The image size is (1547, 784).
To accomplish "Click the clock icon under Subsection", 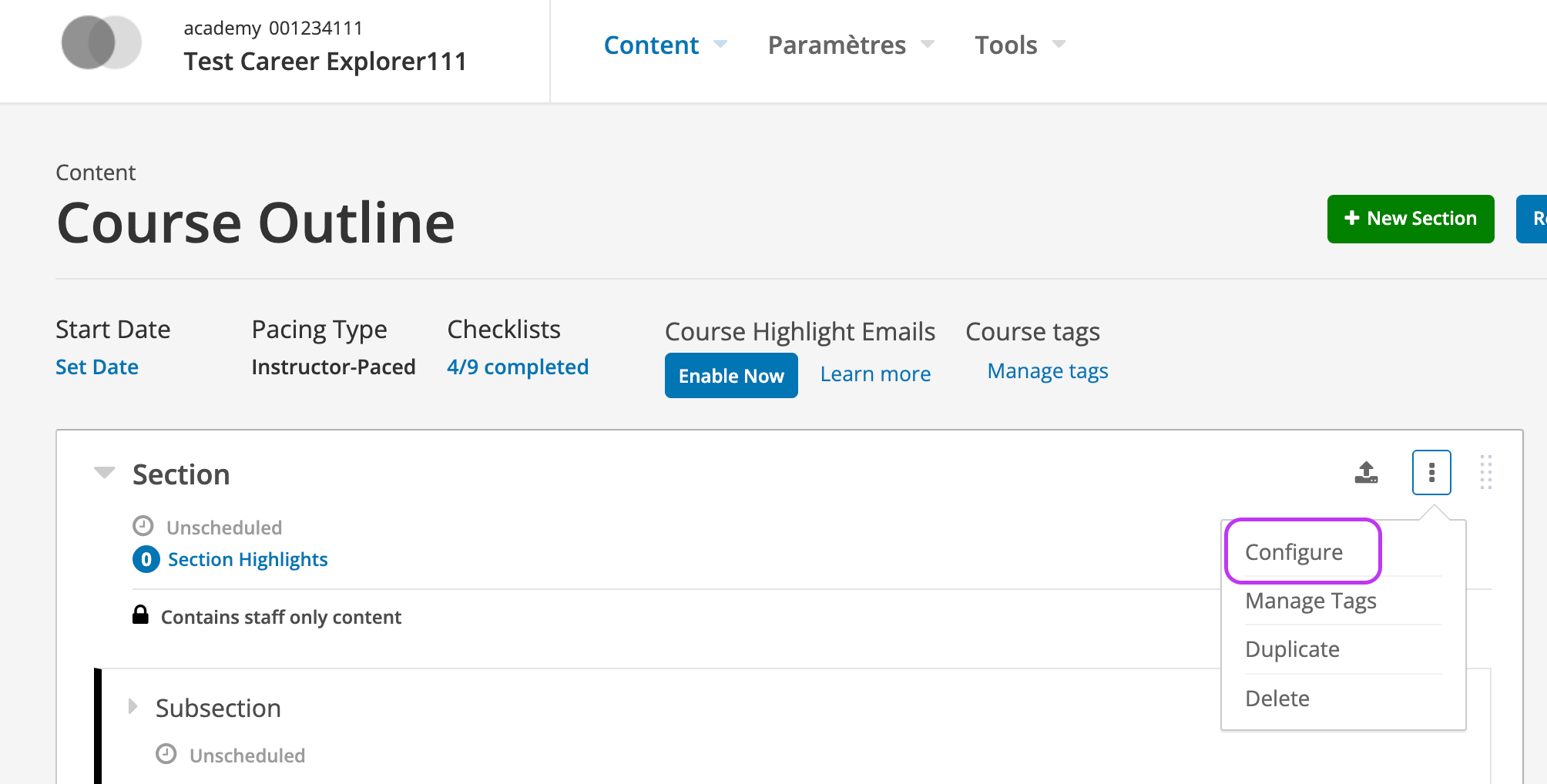I will 166,754.
